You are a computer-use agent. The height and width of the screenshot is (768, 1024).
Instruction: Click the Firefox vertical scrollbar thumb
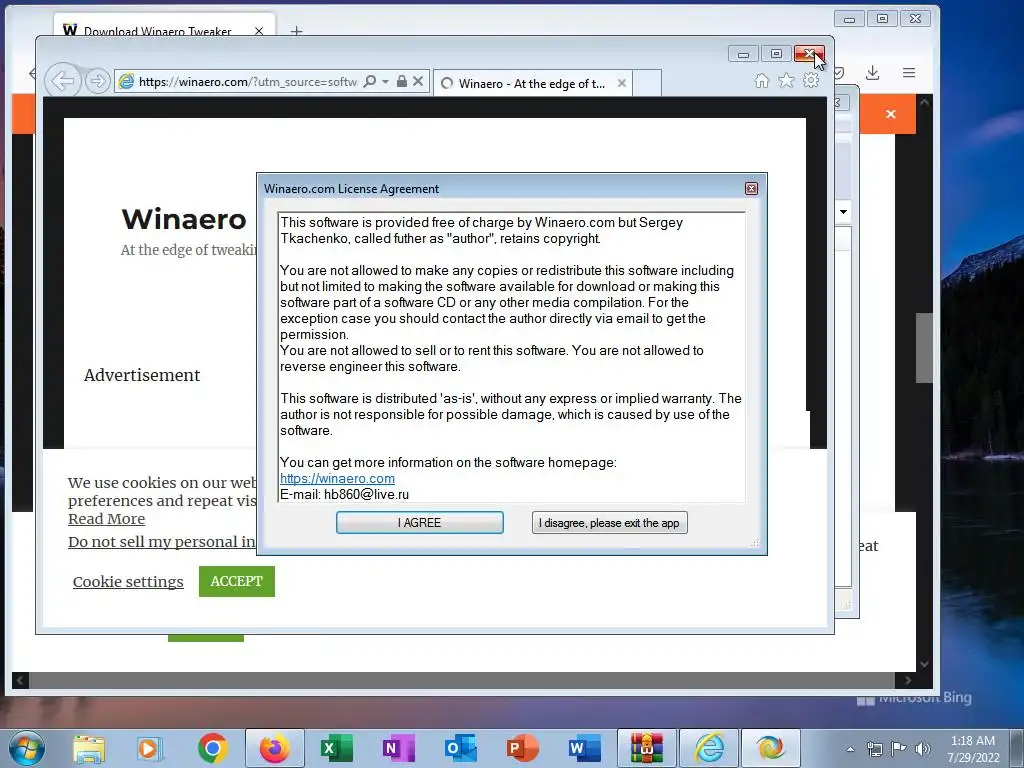[x=923, y=347]
